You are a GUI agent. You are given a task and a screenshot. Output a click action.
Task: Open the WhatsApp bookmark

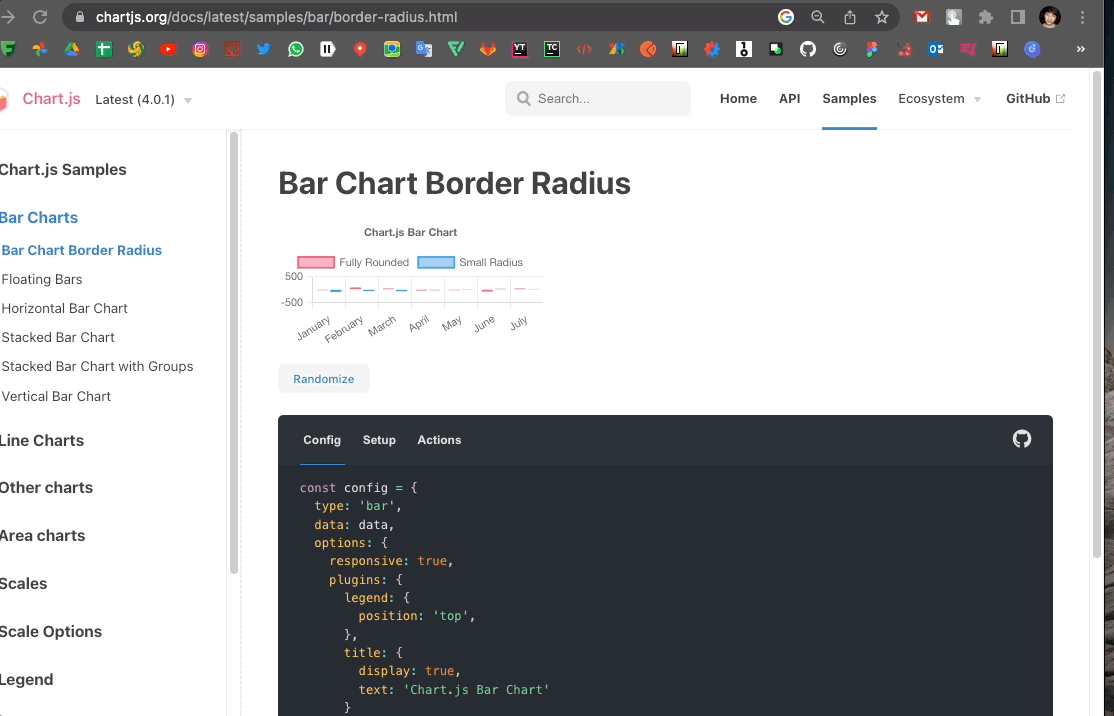pos(296,49)
